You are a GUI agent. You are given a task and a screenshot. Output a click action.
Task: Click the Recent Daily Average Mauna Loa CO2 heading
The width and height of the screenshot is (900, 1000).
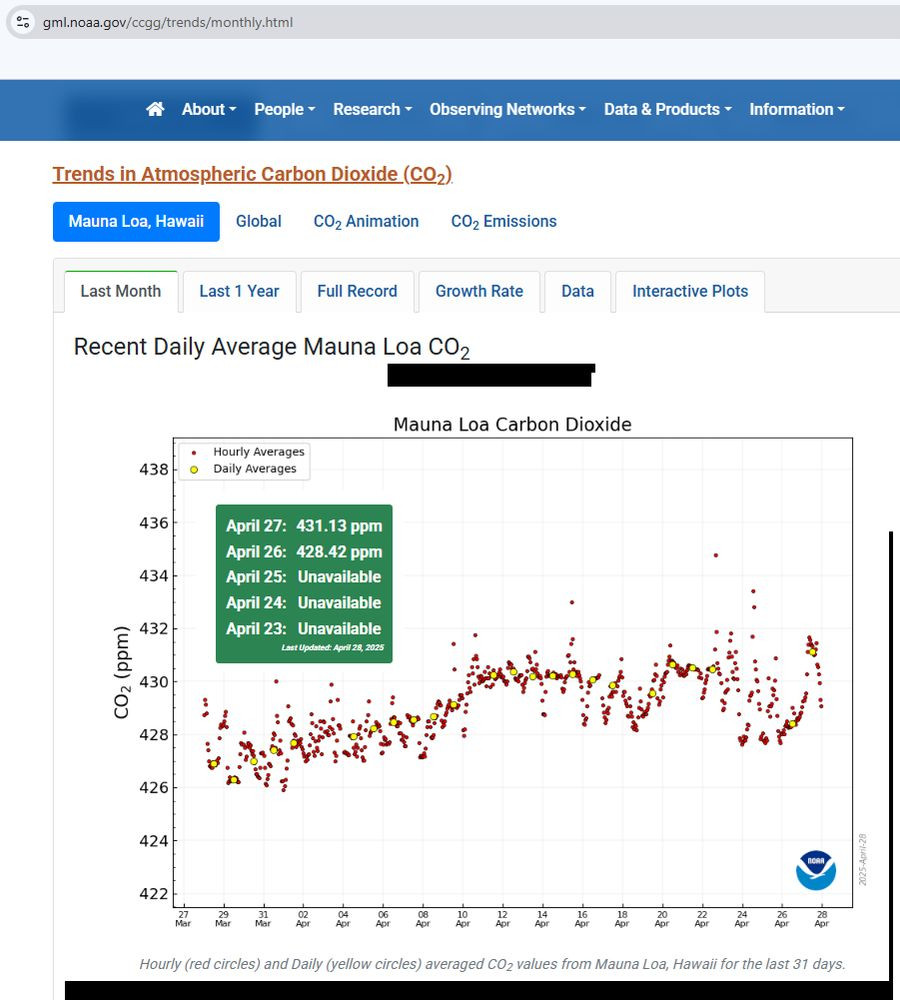(x=272, y=348)
